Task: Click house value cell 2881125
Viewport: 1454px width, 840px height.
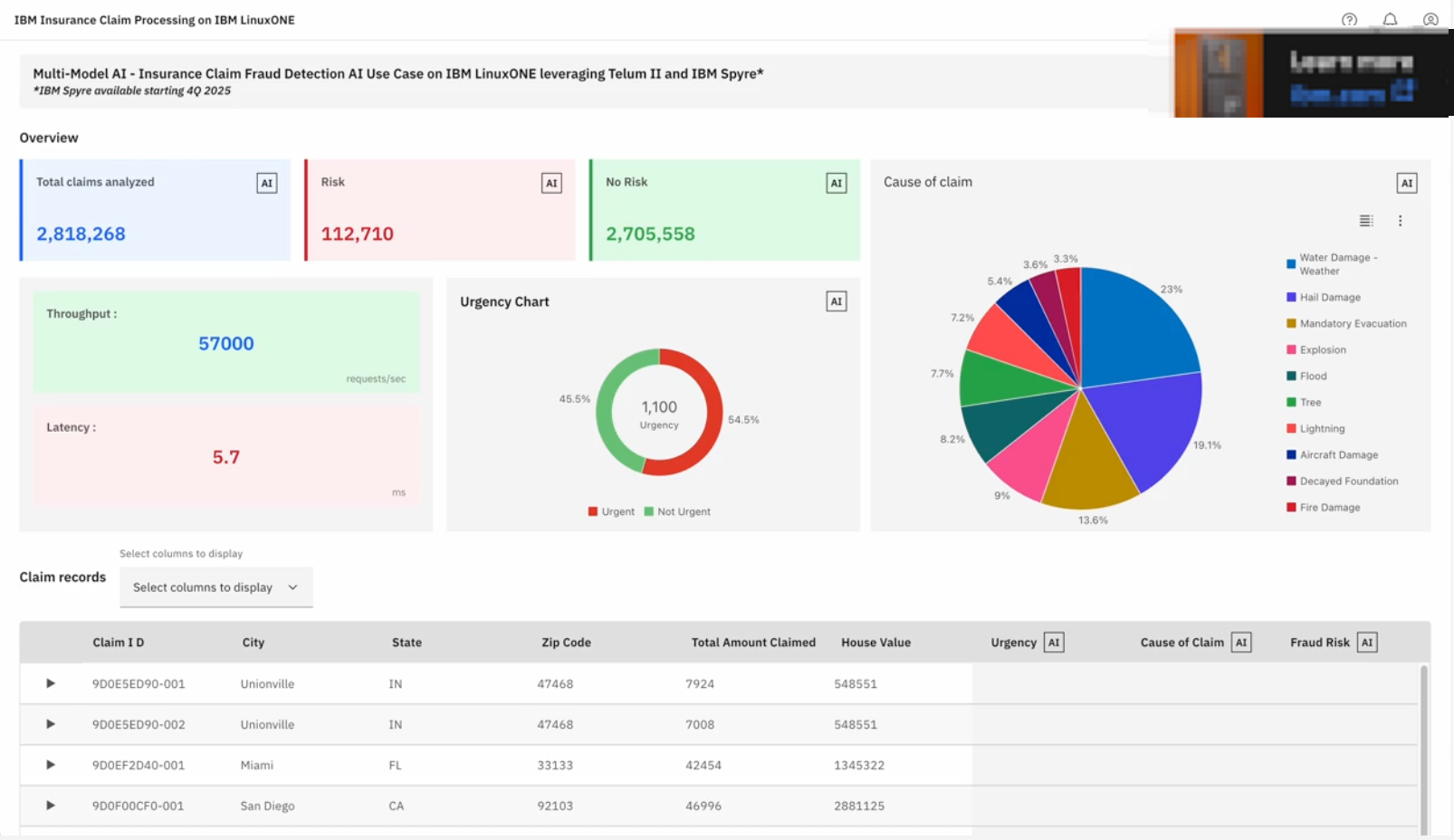Action: click(859, 806)
